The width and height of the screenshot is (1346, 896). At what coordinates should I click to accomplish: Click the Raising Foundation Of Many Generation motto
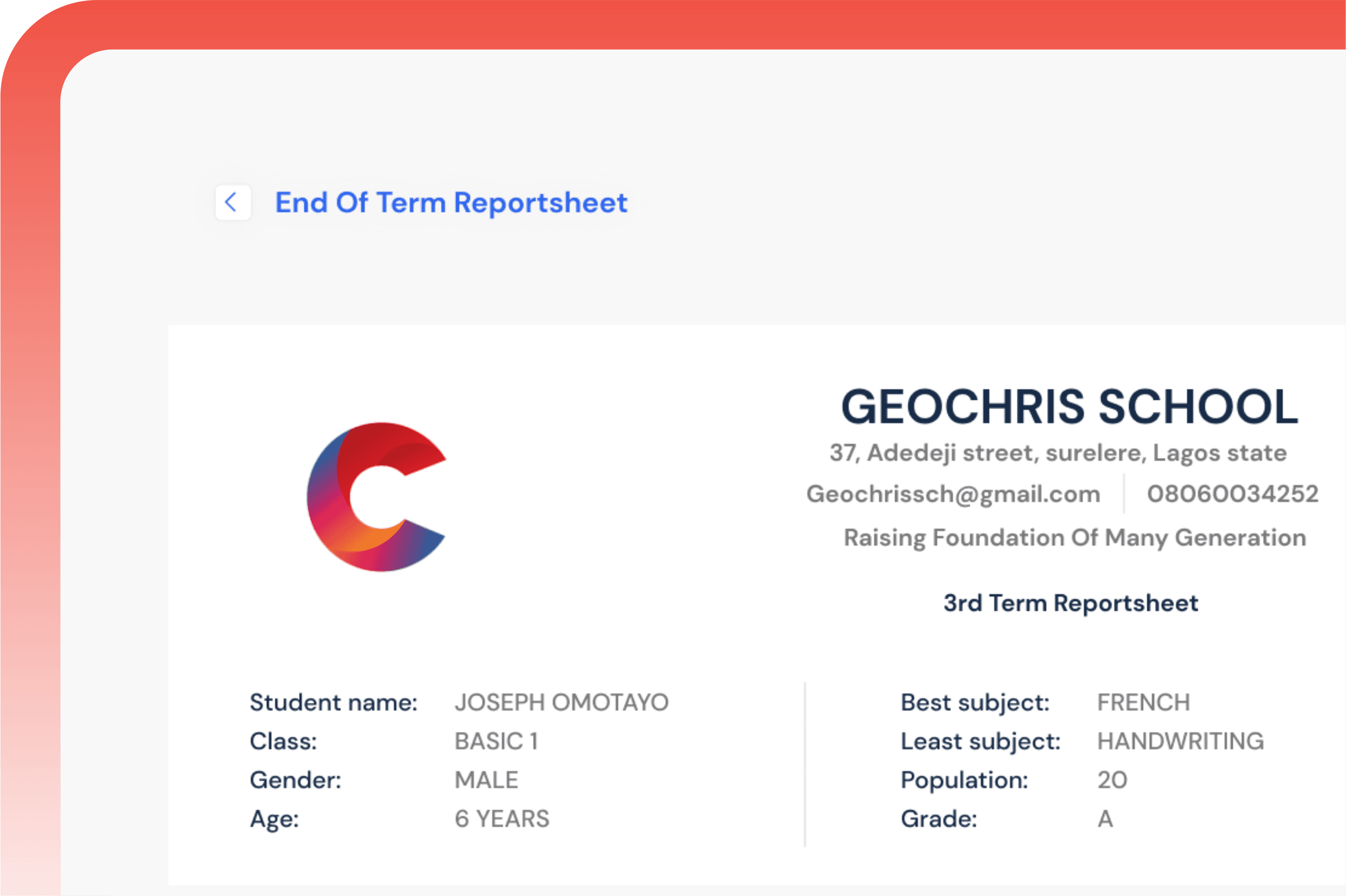point(1074,538)
